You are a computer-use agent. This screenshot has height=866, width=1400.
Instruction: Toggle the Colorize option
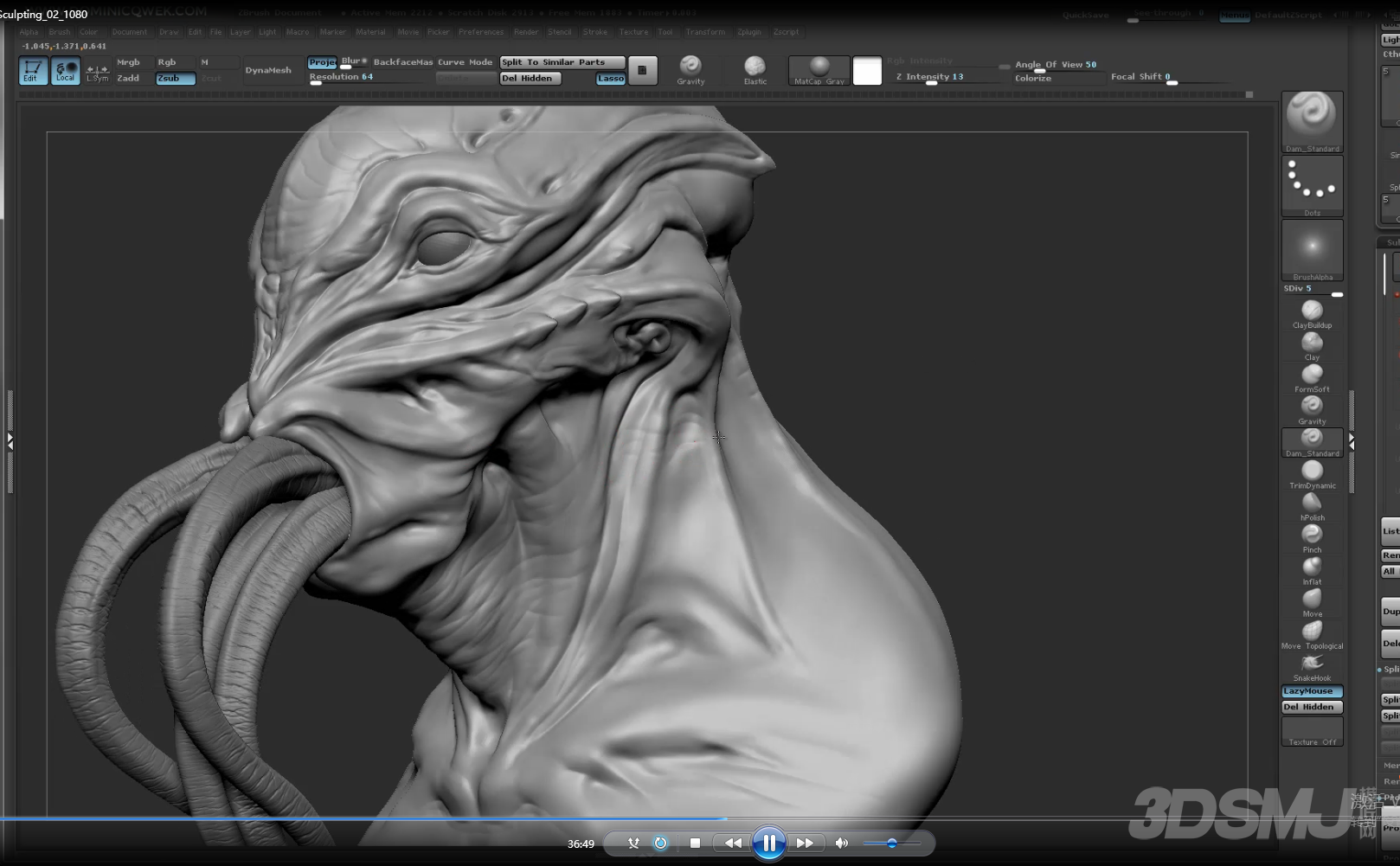tap(1033, 78)
